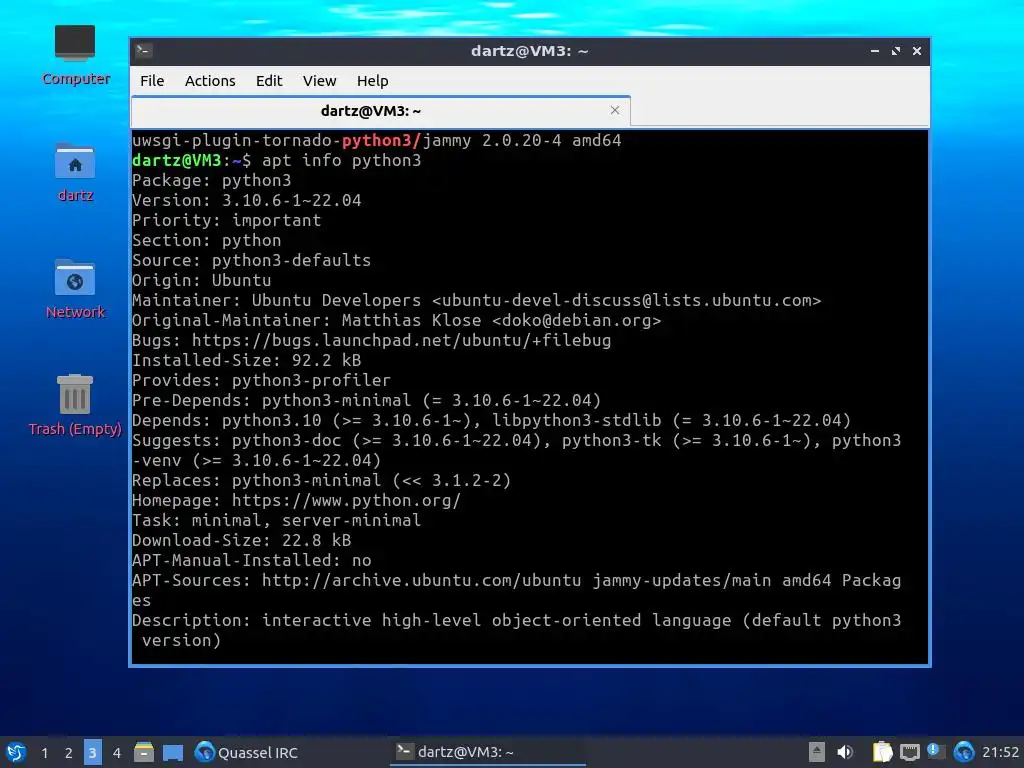
Task: Click the 'Installed-Size: 92.2 kB' line
Action: [x=247, y=360]
